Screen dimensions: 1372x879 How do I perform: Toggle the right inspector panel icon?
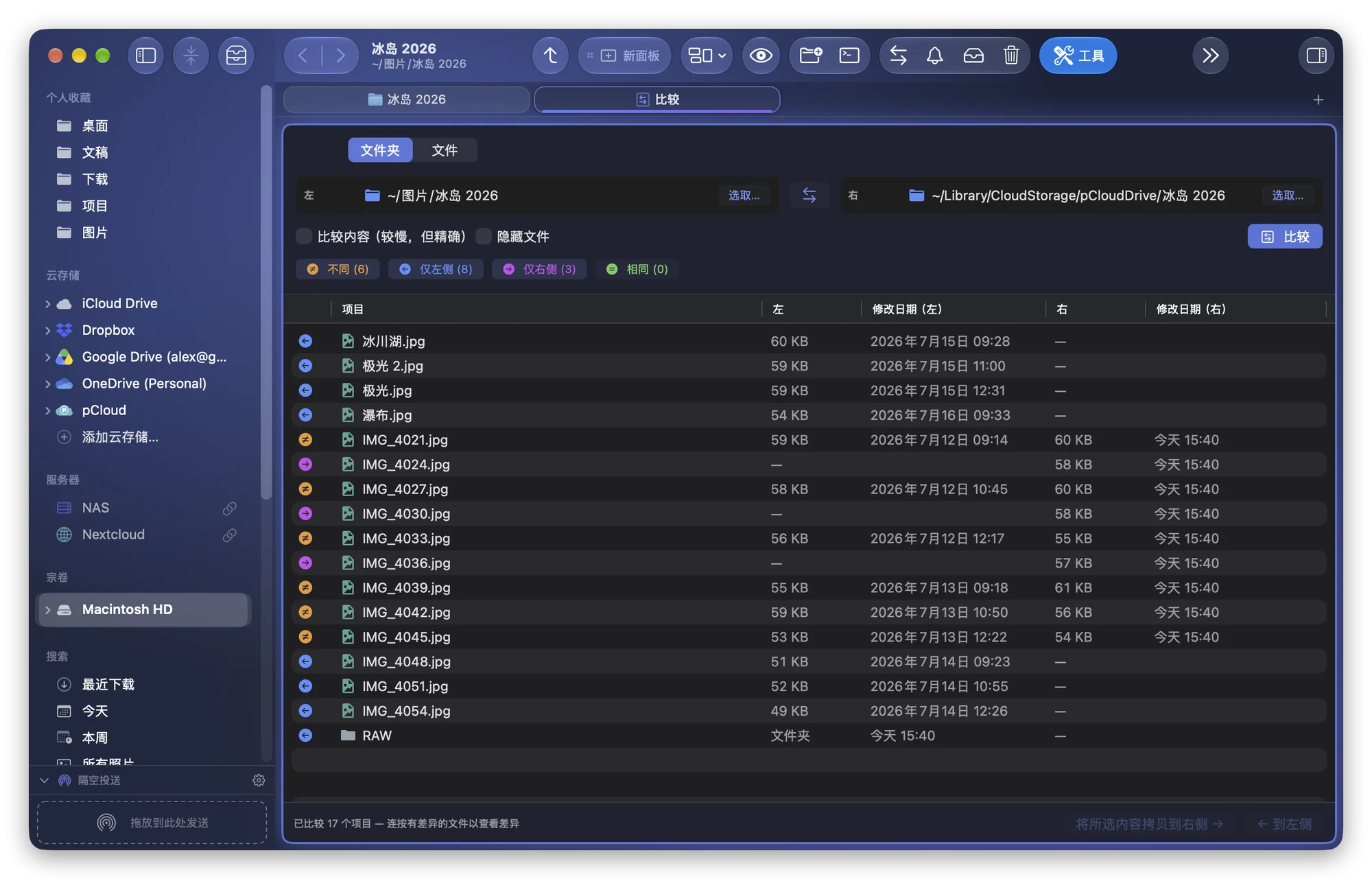pos(1316,56)
